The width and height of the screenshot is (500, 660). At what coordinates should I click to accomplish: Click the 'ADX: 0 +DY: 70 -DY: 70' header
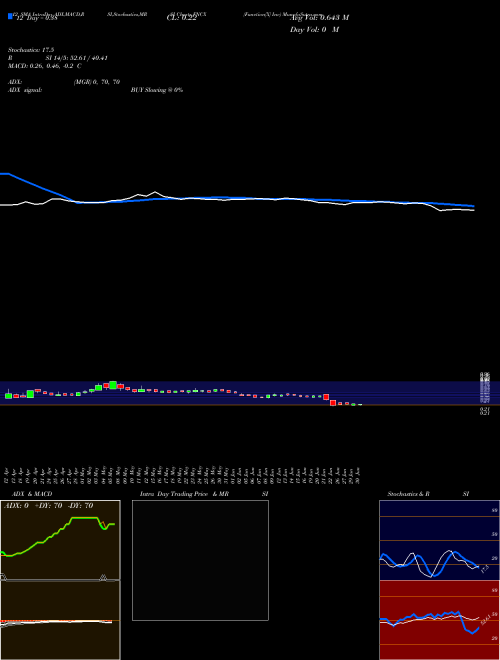(x=48, y=506)
